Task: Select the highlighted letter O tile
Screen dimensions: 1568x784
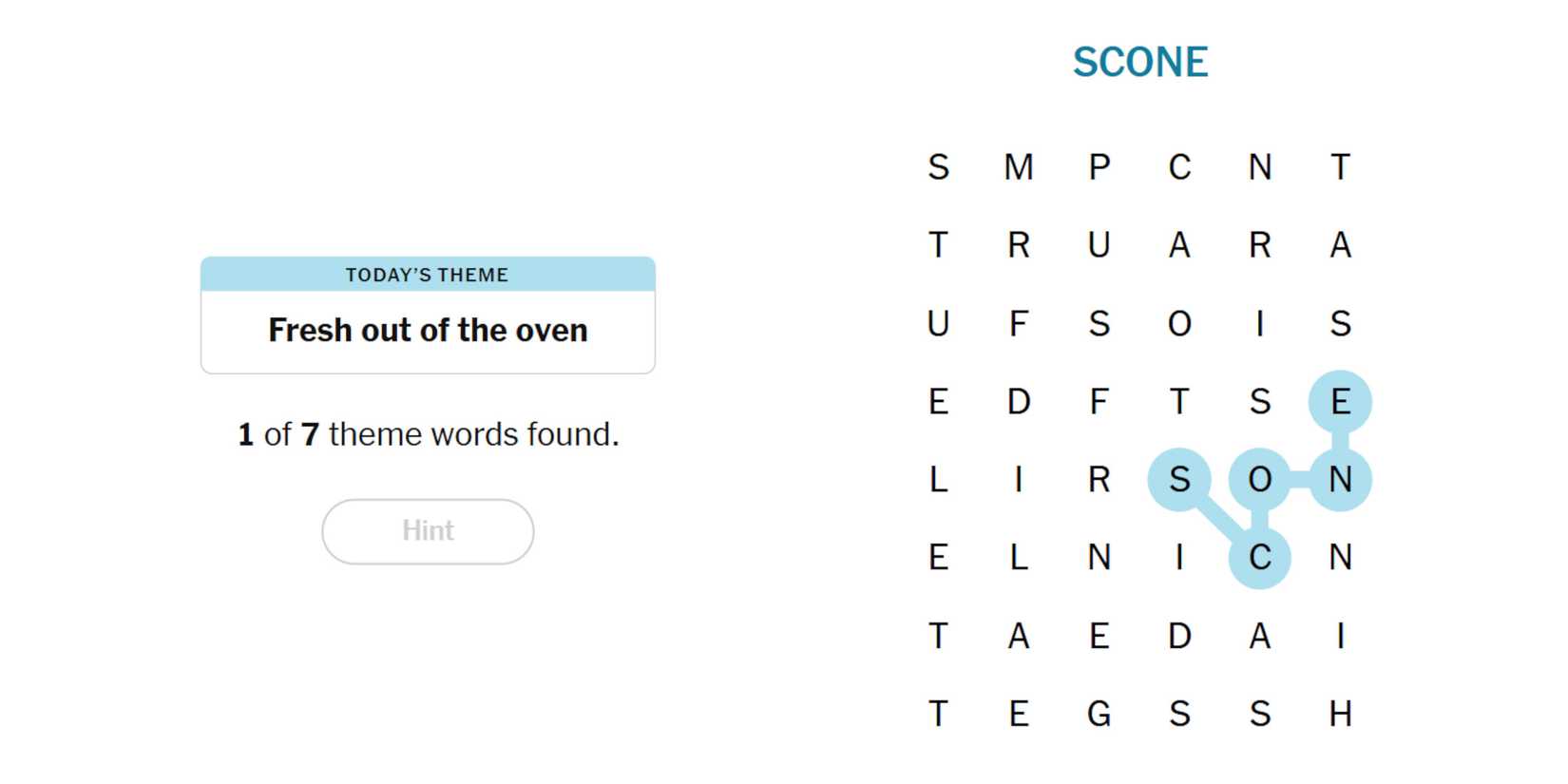Action: coord(1259,480)
